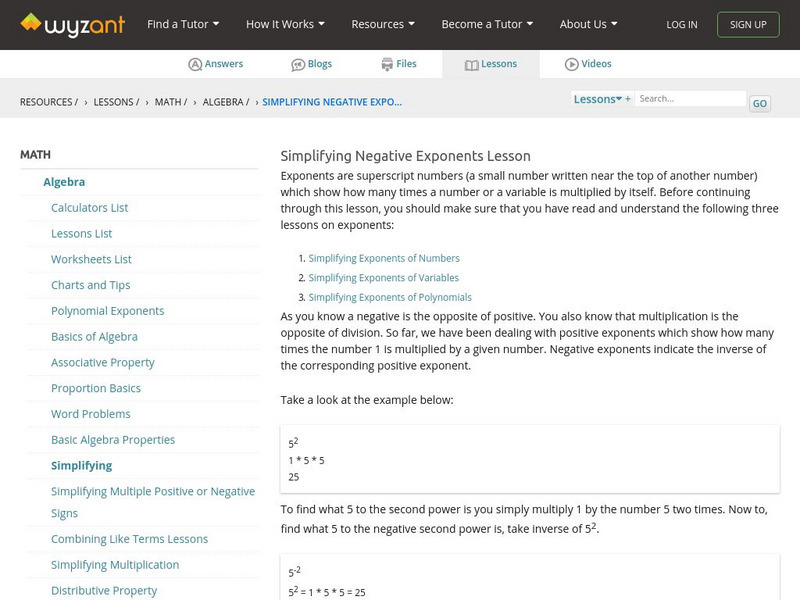Expand the About Us menu
This screenshot has height=600, width=800.
[588, 24]
